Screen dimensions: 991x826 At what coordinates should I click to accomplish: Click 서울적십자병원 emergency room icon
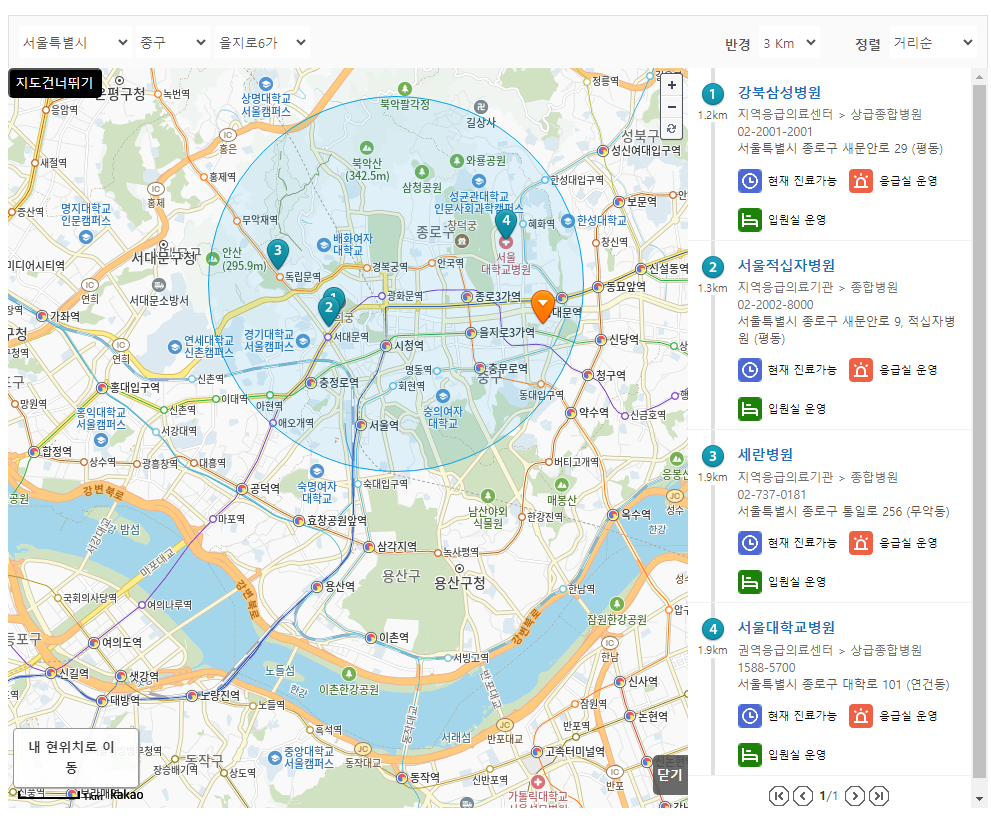pyautogui.click(x=860, y=370)
